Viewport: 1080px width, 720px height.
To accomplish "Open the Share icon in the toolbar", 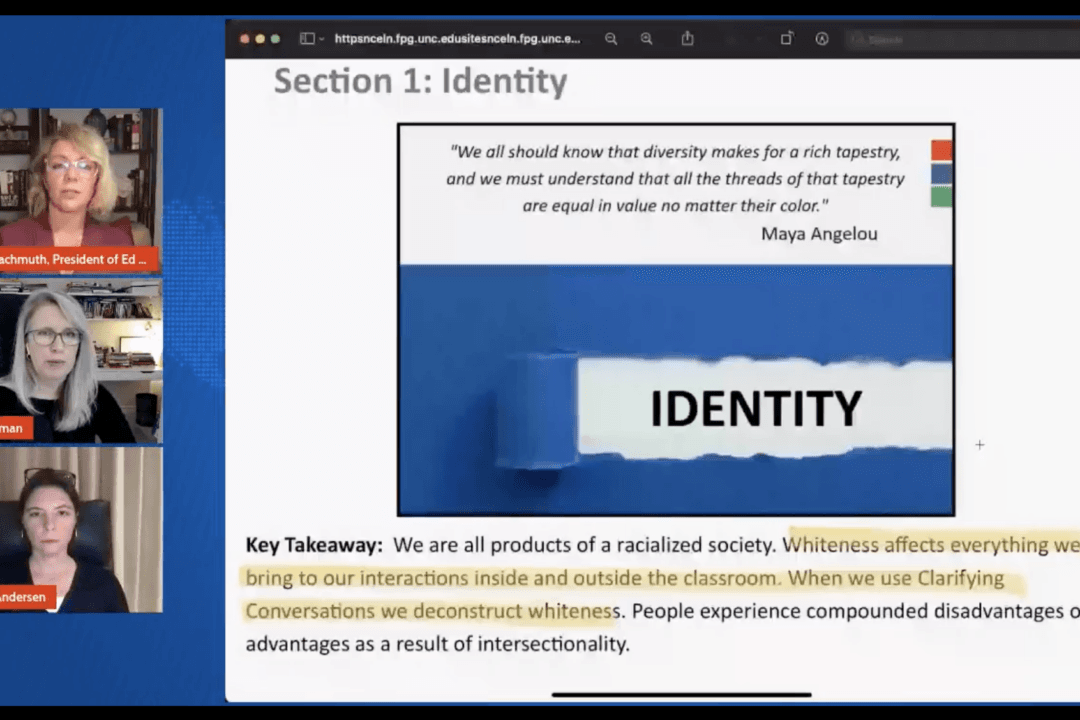I will pyautogui.click(x=687, y=39).
